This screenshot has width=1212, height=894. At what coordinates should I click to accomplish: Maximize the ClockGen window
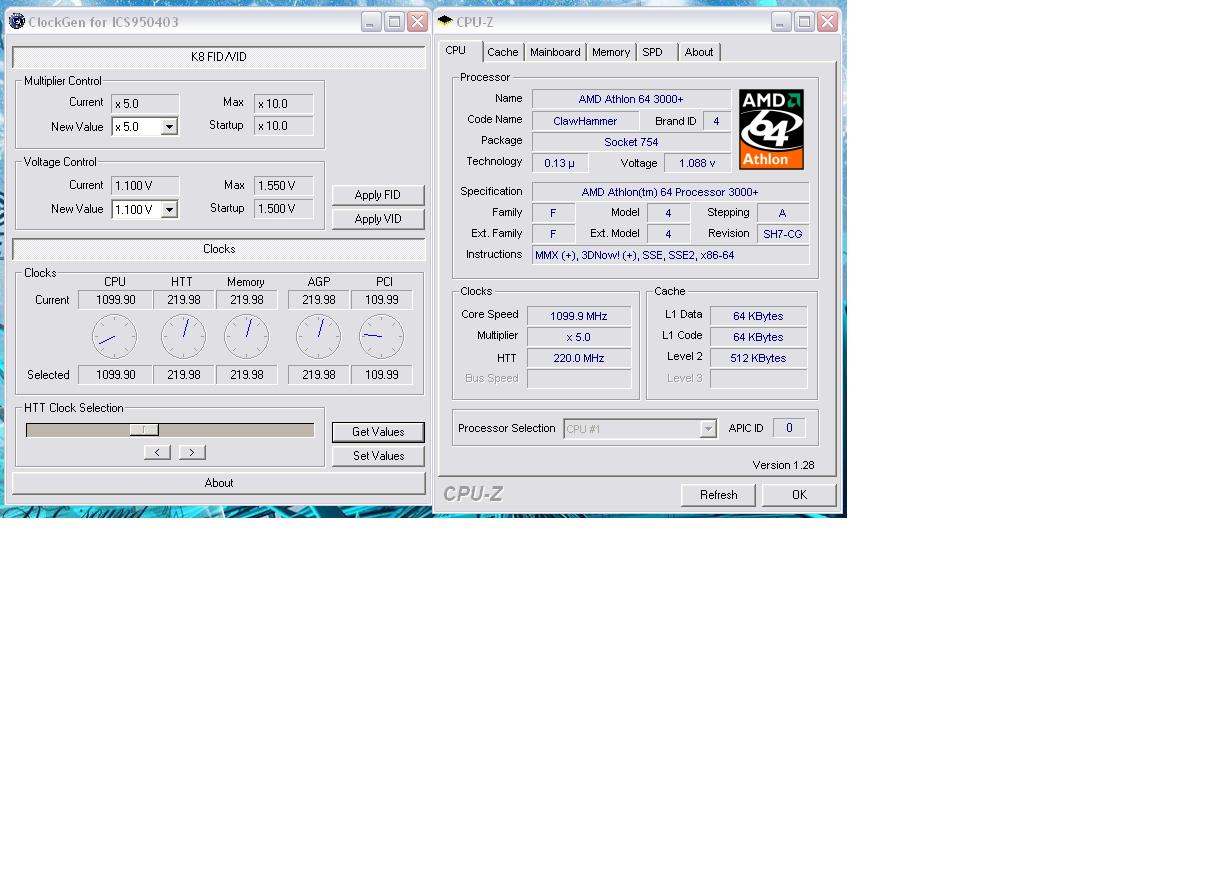coord(394,22)
